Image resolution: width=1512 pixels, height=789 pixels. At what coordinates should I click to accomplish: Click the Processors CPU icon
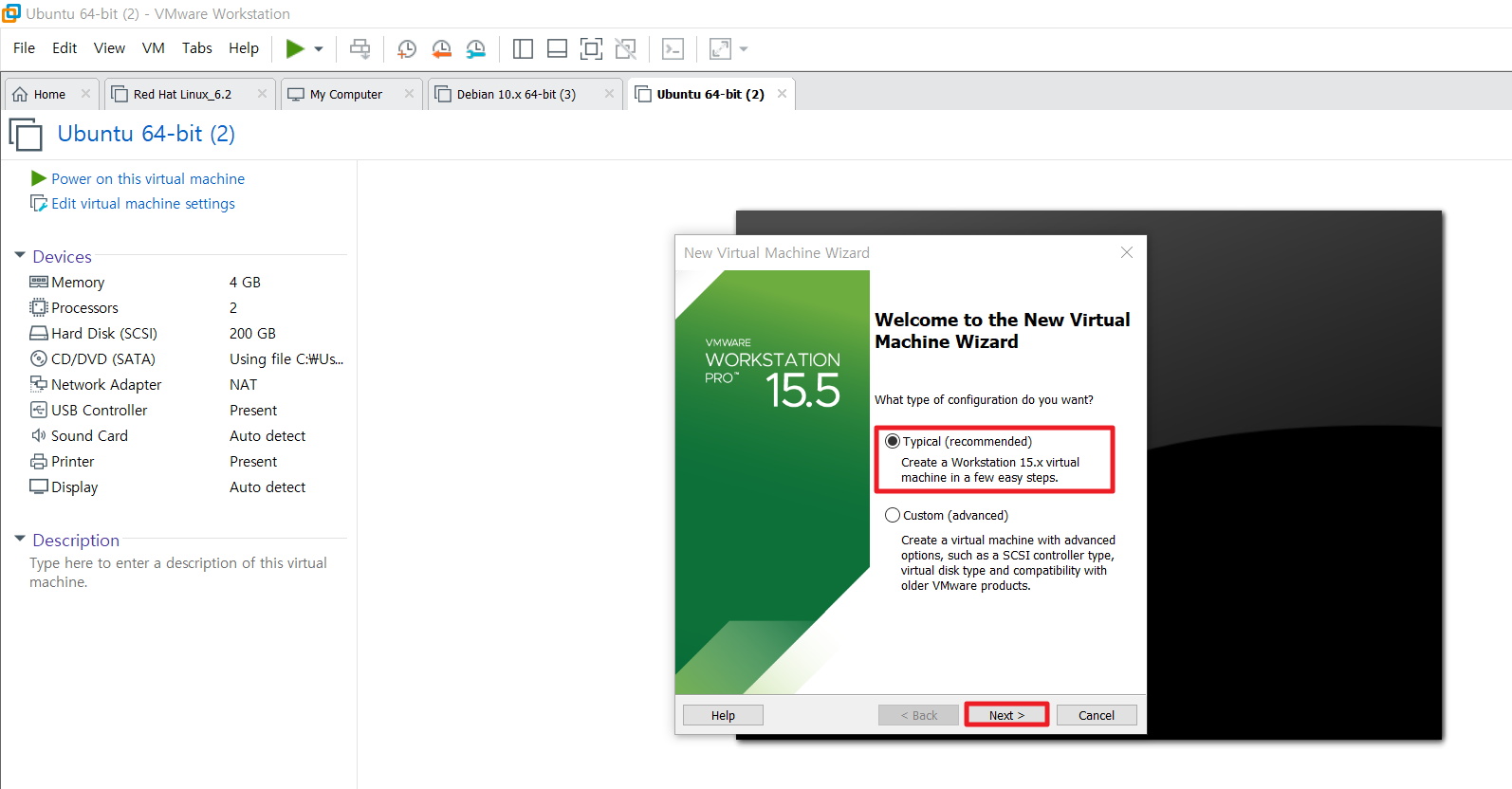39,307
